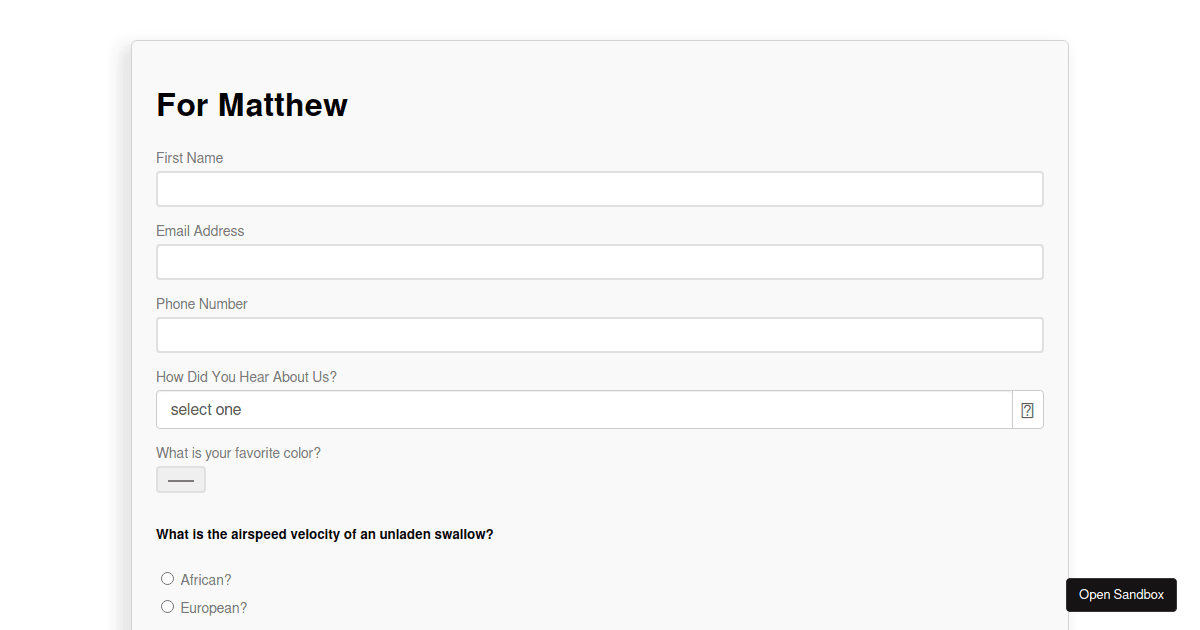Focus the Email Address input box

point(600,261)
